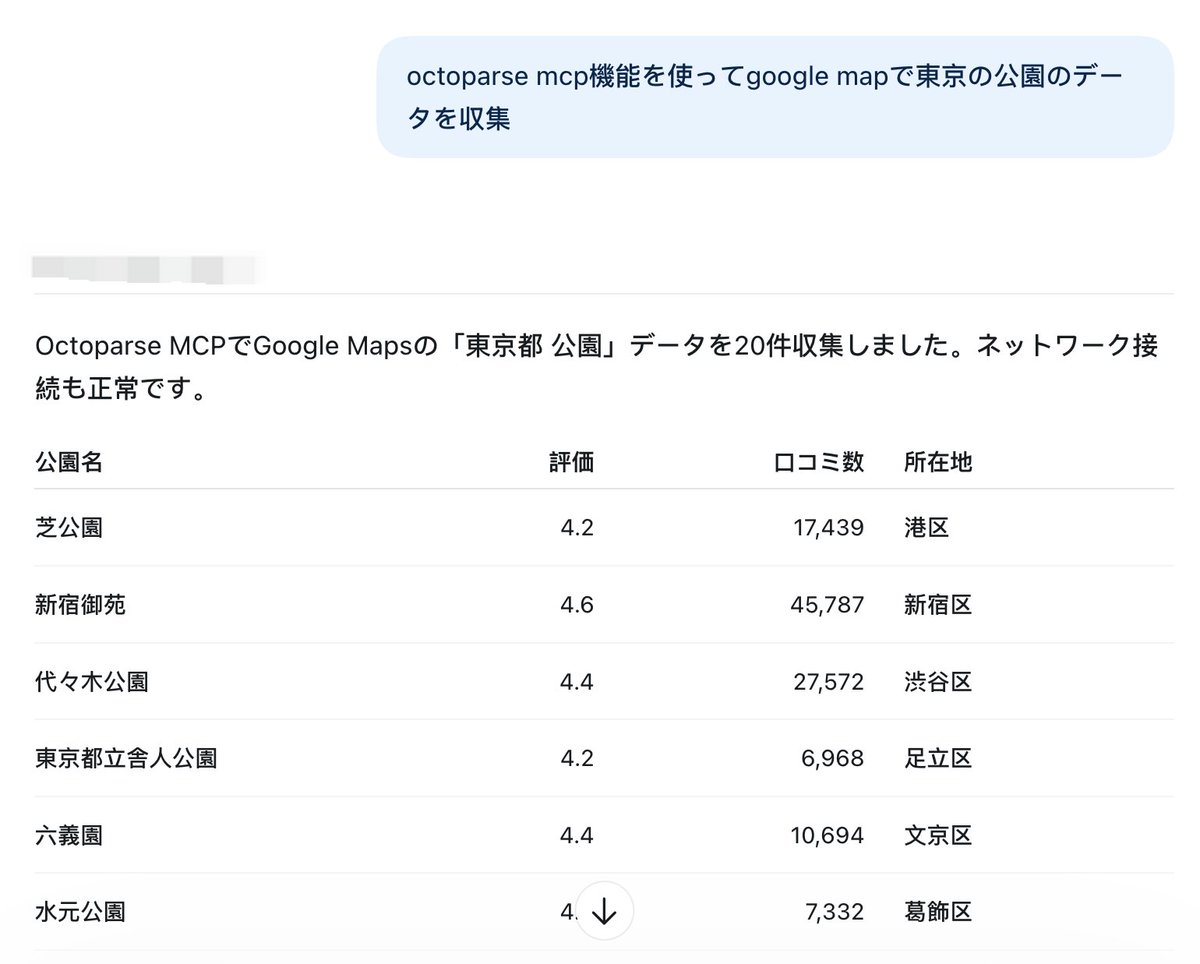Click the 4.2 rating for 東京都立舎人公園
This screenshot has width=1200, height=964.
click(x=576, y=758)
